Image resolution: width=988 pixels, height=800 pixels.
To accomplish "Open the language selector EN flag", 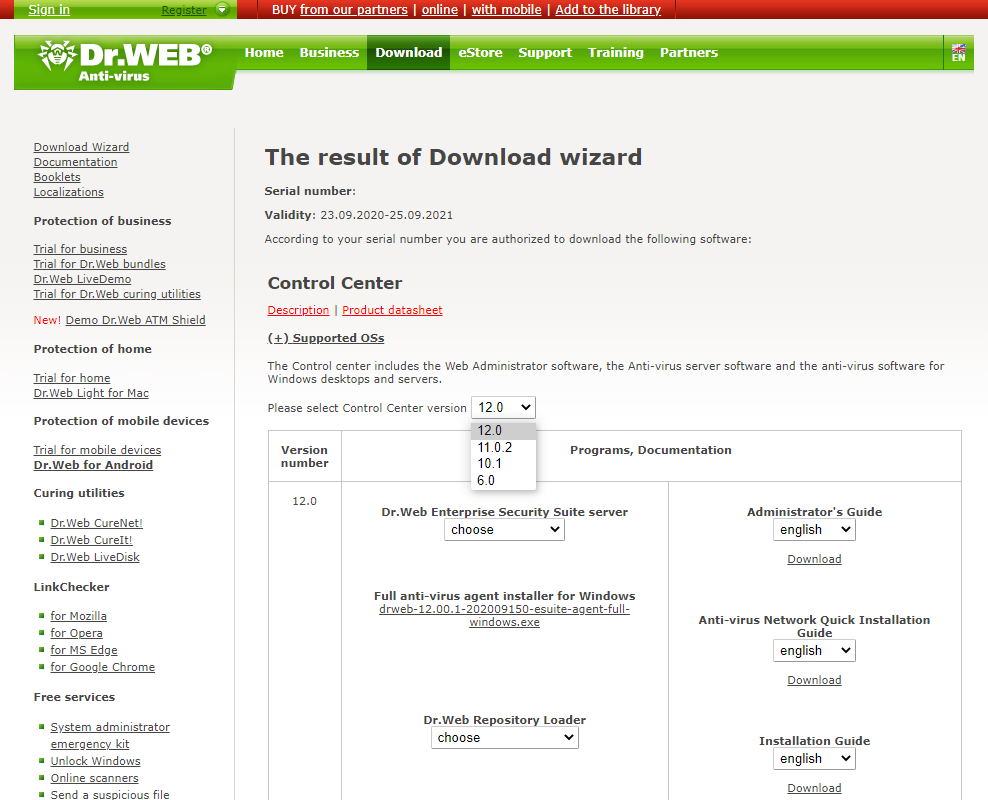I will point(958,52).
